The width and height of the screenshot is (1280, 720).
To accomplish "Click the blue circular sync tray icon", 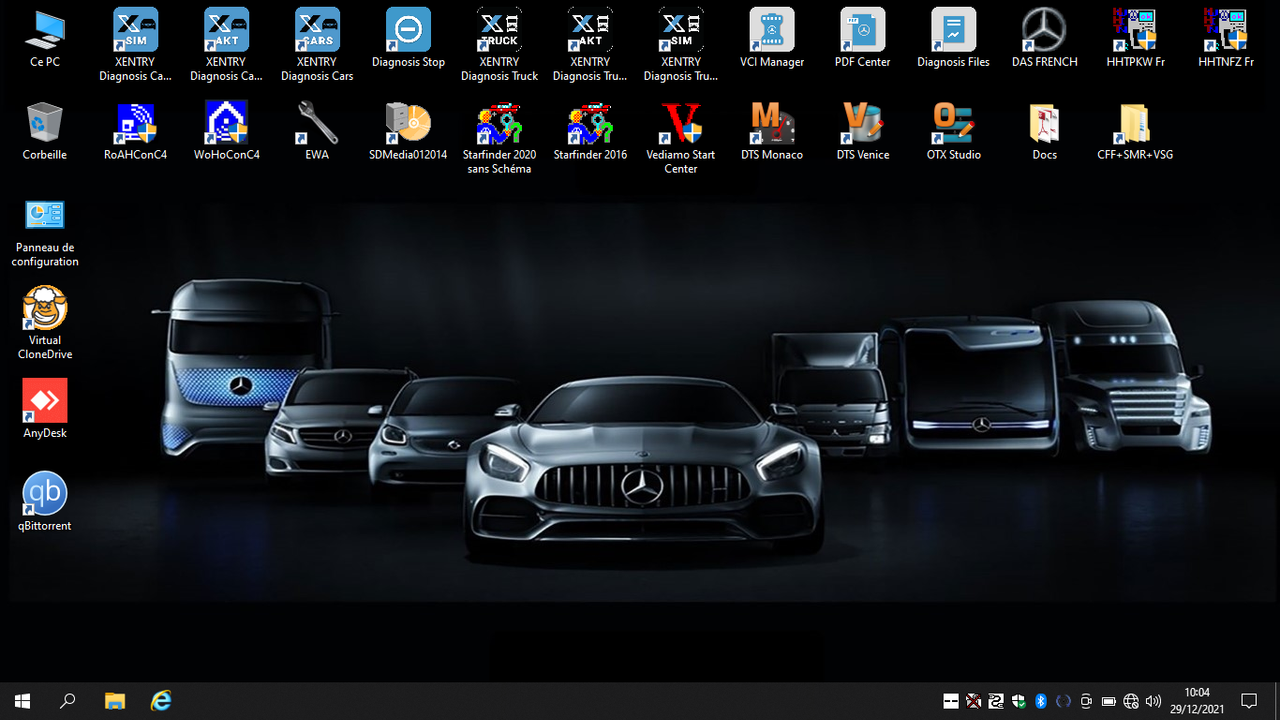I will (1063, 701).
